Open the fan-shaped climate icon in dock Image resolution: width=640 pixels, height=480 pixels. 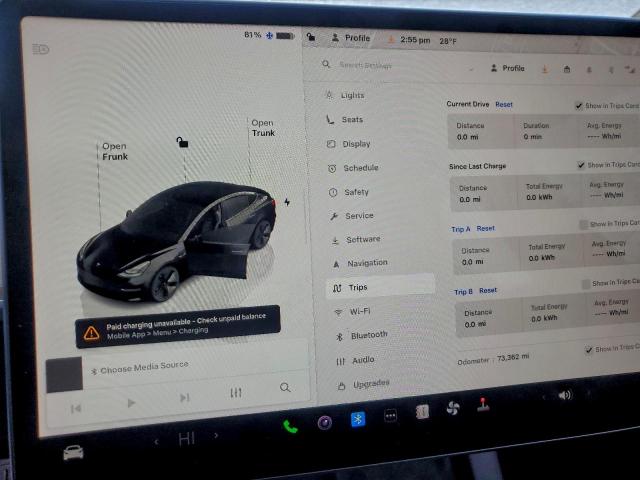point(453,408)
